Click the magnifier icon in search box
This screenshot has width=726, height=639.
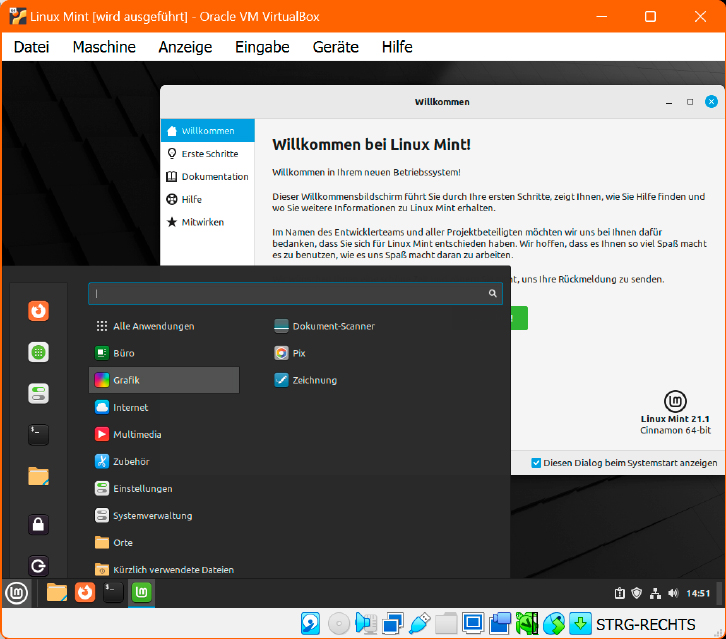492,293
